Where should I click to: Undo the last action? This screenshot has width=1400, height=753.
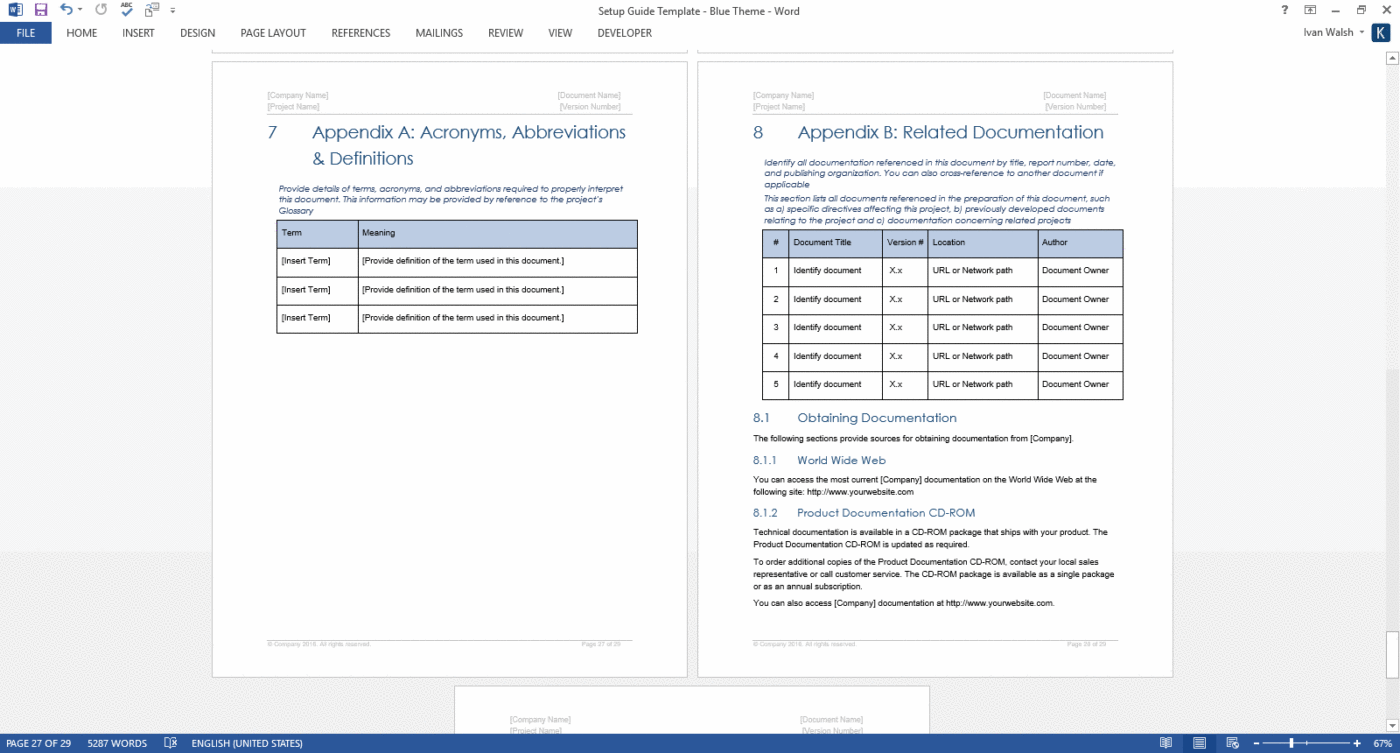coord(66,8)
